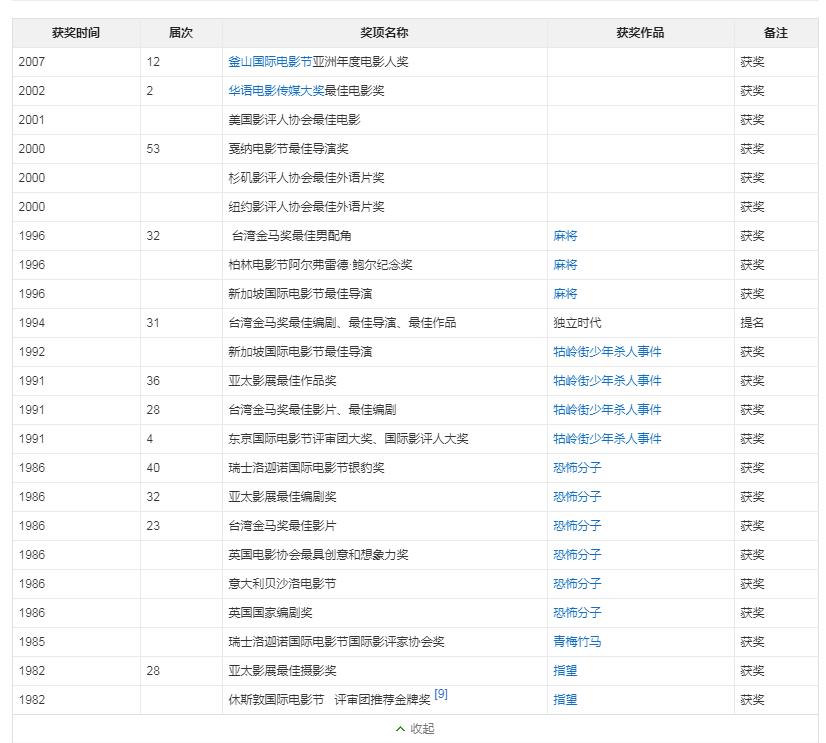
Task: Open 指望 link in the 休斯敦国际电影节 row
Action: coord(566,700)
